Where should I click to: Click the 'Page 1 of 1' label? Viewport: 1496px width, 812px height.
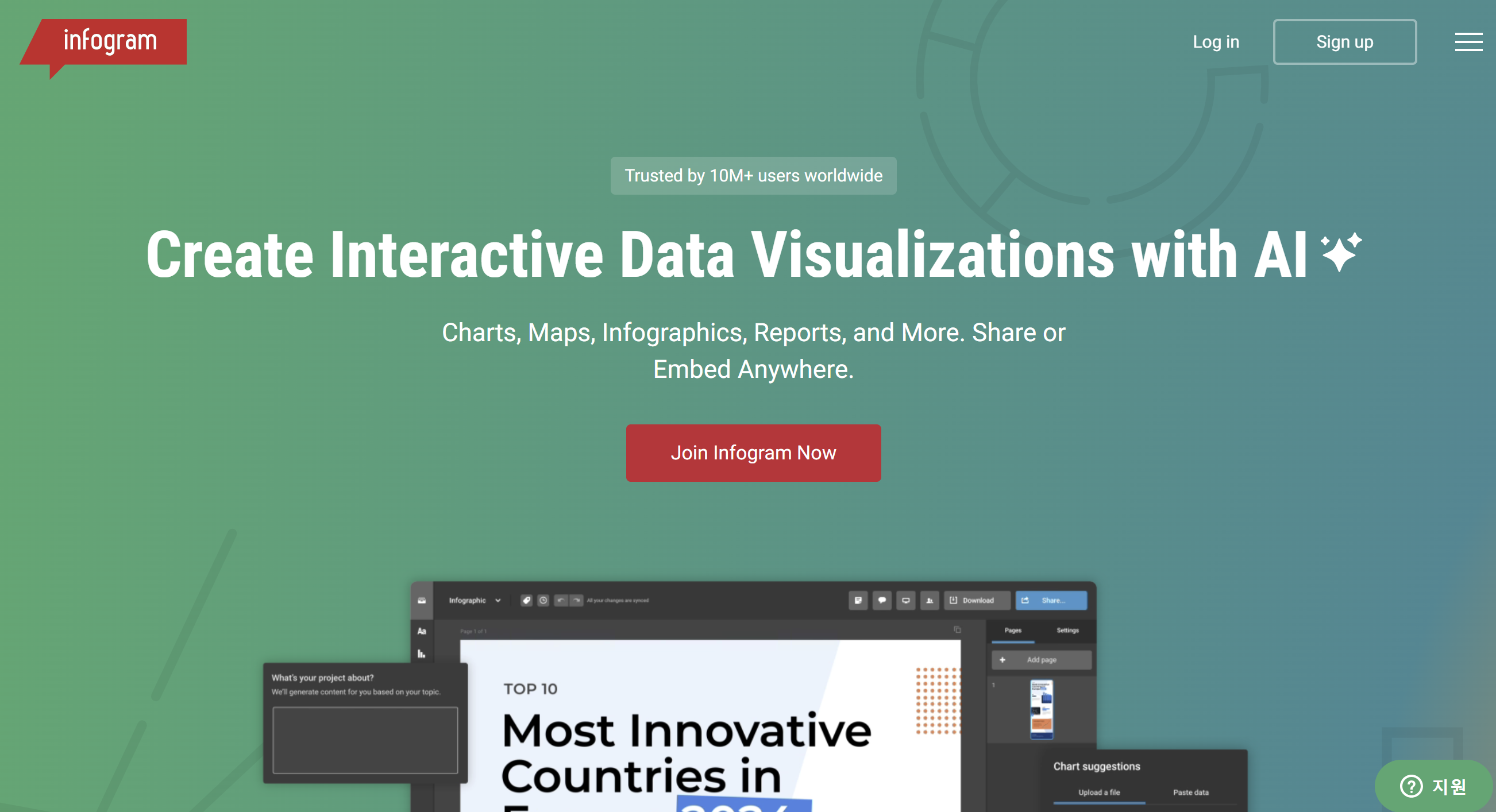pyautogui.click(x=473, y=631)
